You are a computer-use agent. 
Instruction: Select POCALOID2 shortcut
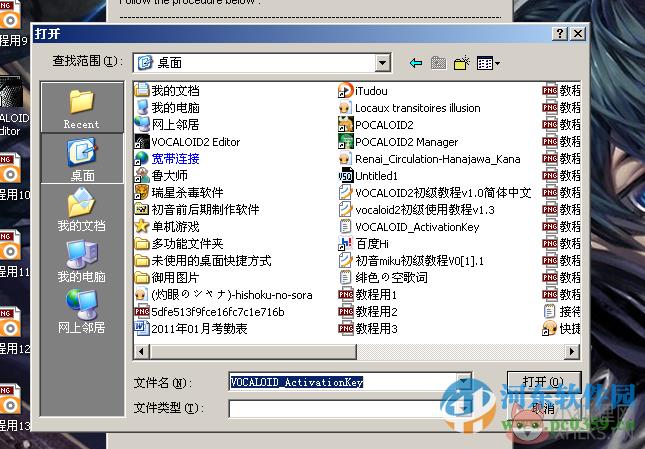(376, 125)
